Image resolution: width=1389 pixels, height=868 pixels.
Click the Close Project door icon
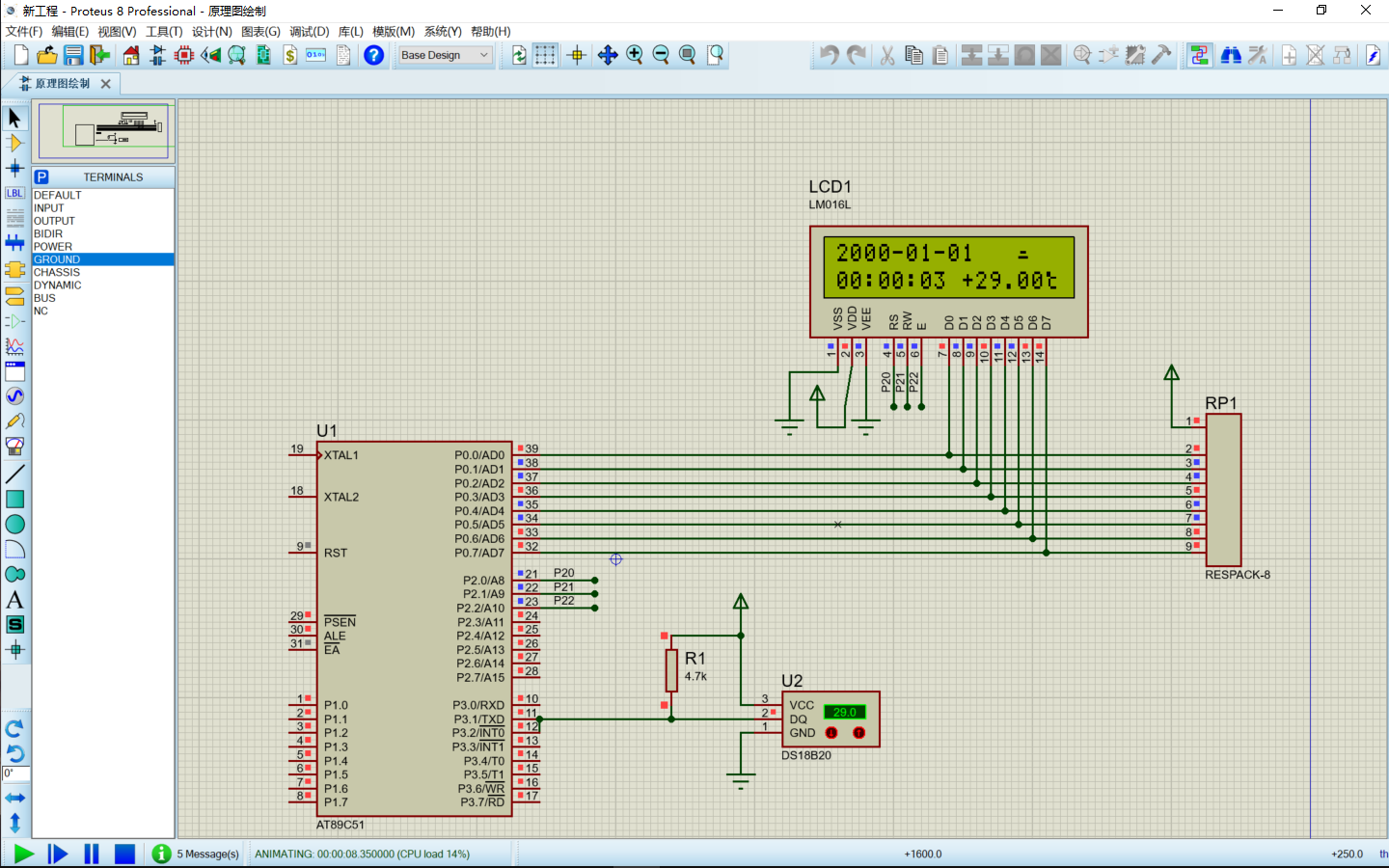pyautogui.click(x=99, y=55)
